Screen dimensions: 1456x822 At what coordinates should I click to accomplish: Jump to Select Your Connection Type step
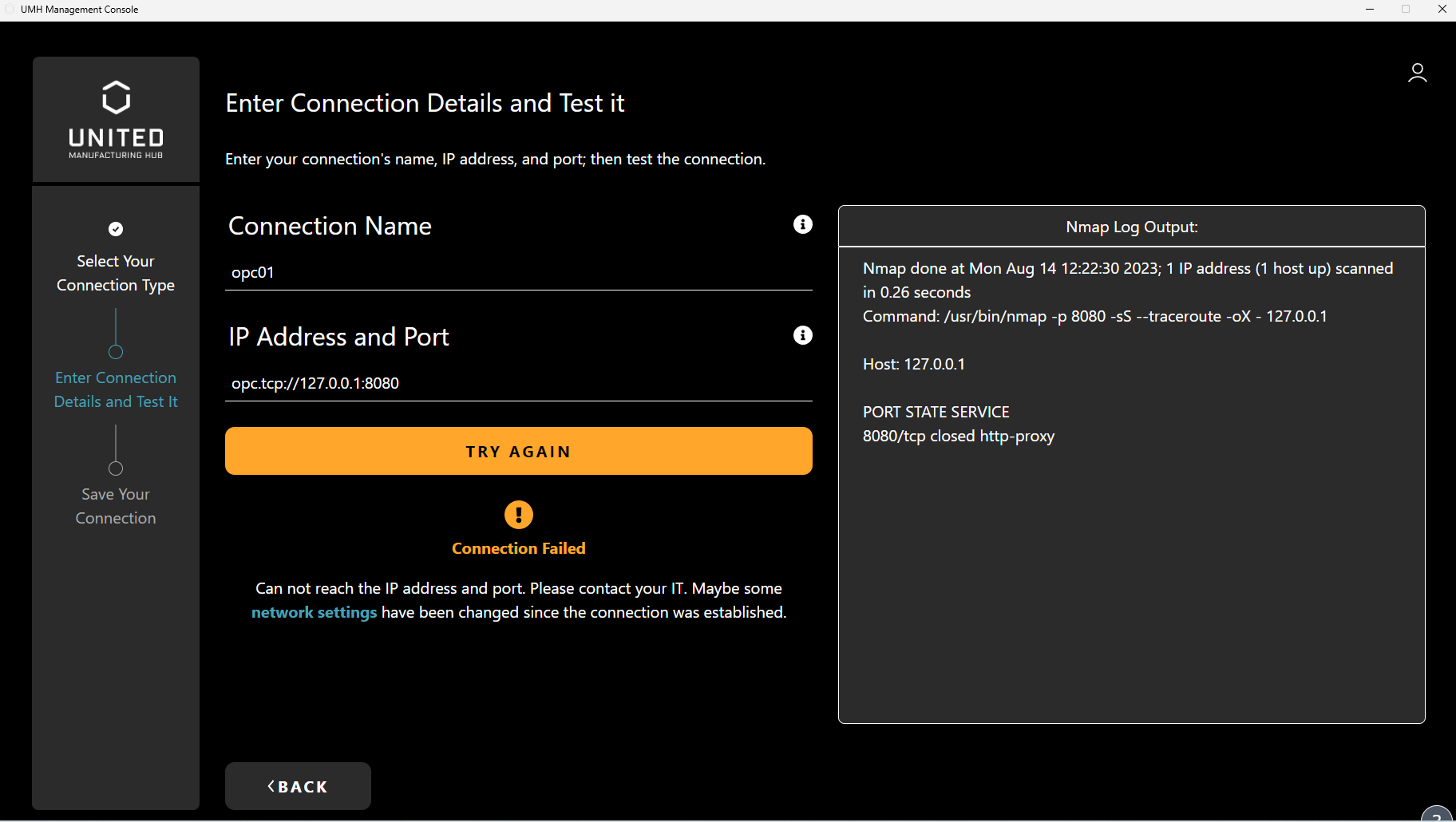click(x=116, y=273)
